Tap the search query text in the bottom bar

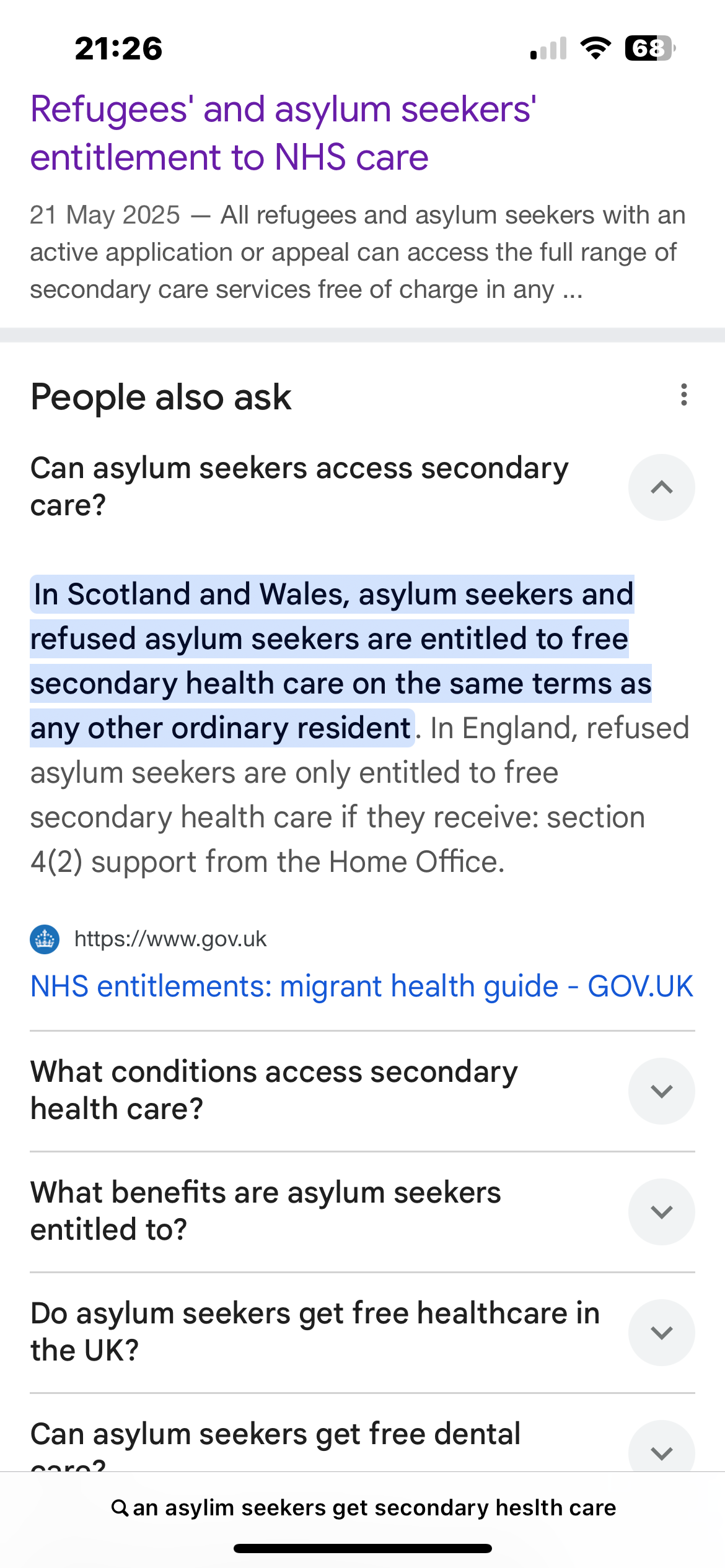374,1507
